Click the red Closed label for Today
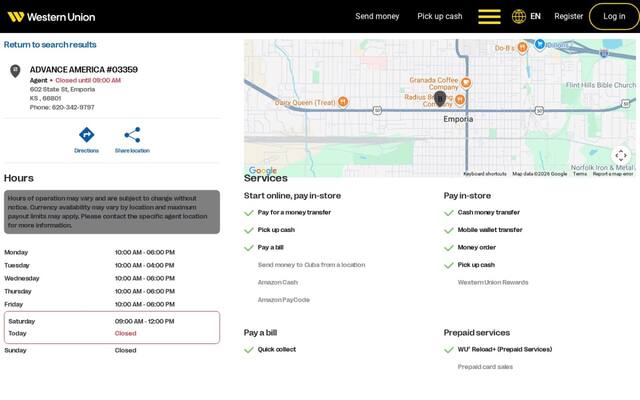This screenshot has width=640, height=400. pyautogui.click(x=125, y=333)
